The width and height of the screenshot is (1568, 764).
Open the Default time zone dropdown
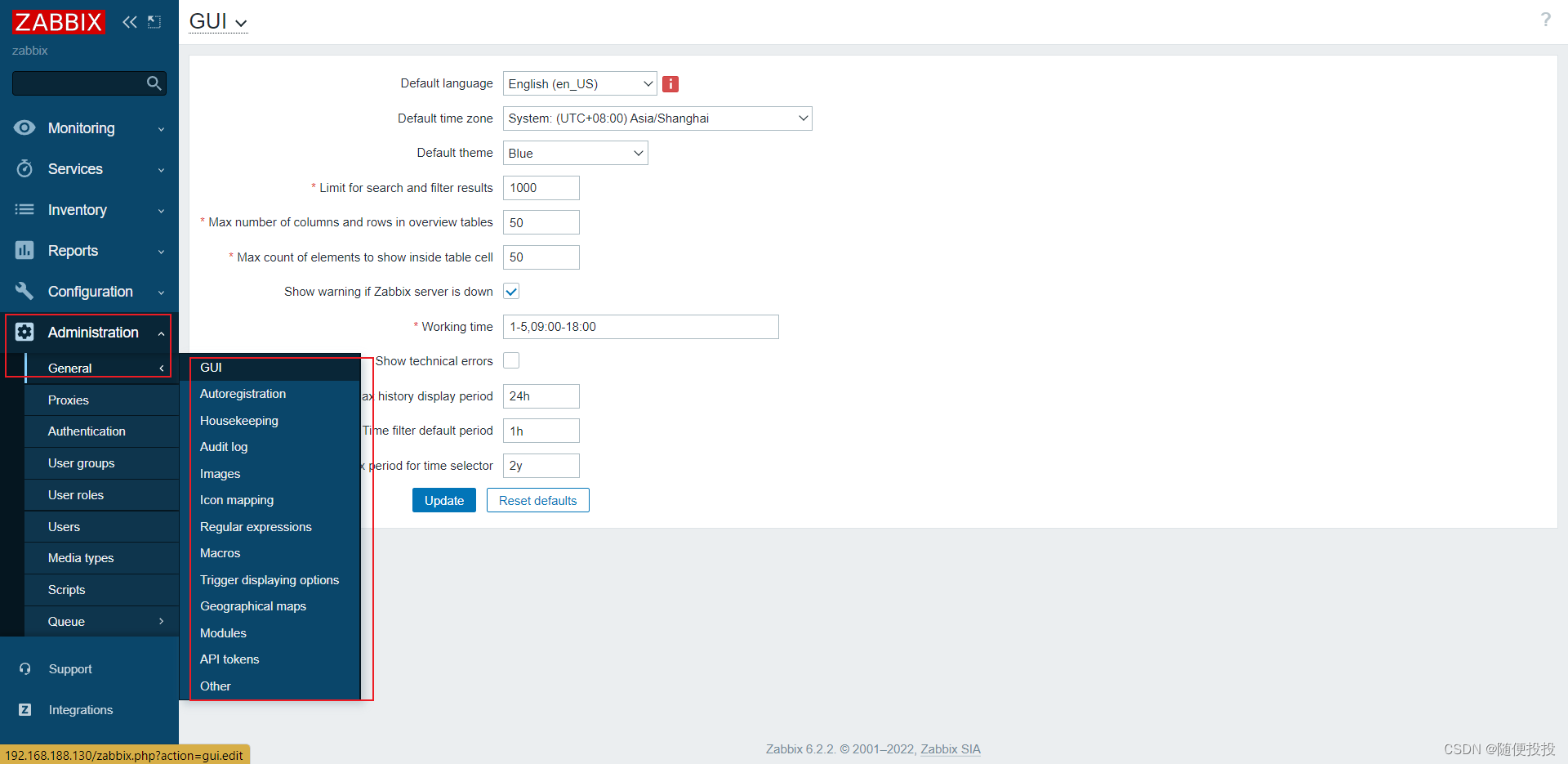[657, 118]
